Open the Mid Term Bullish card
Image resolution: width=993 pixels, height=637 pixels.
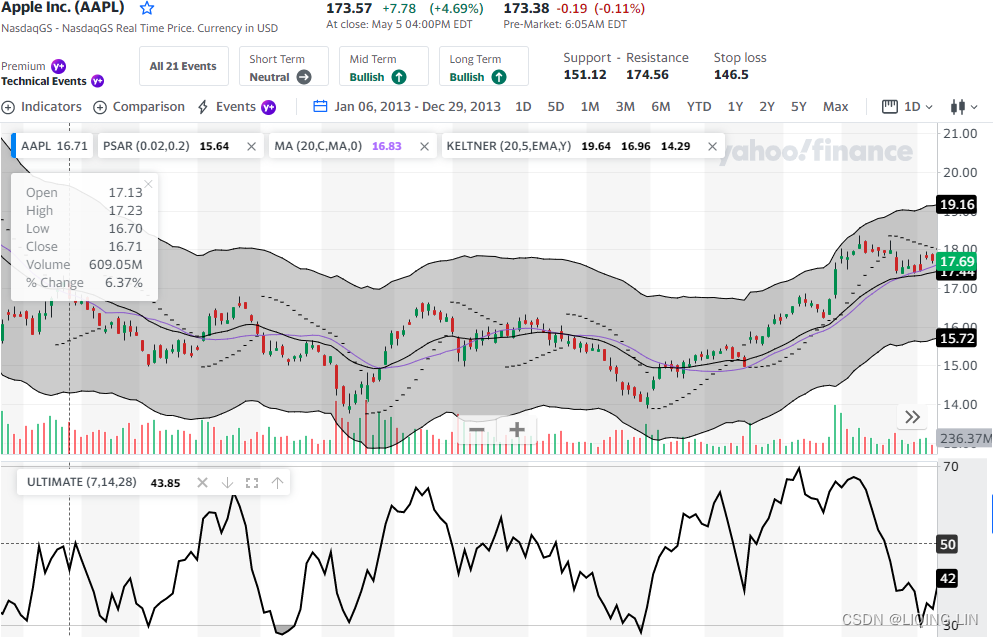[384, 66]
